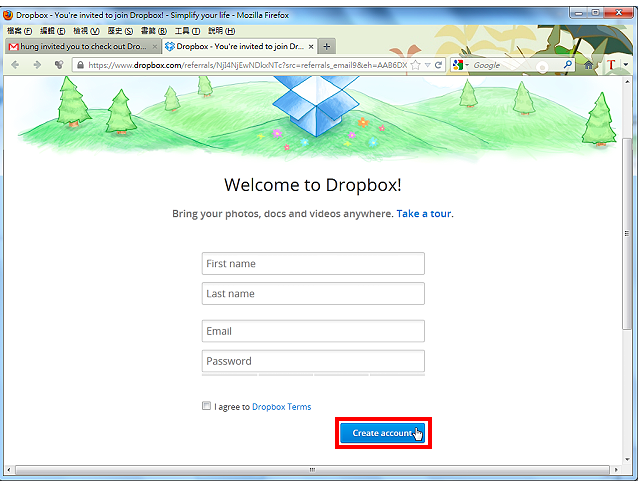Close the Dropbox invitation tab
This screenshot has width=642, height=486.
(x=311, y=47)
